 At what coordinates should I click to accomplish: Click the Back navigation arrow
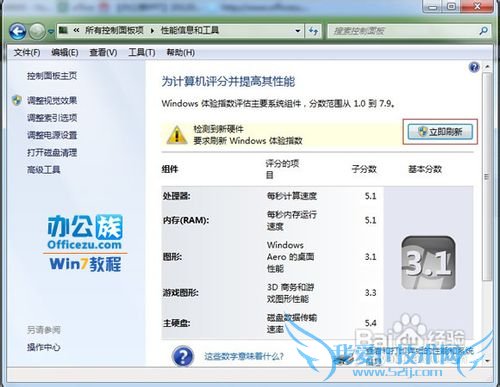(x=18, y=31)
